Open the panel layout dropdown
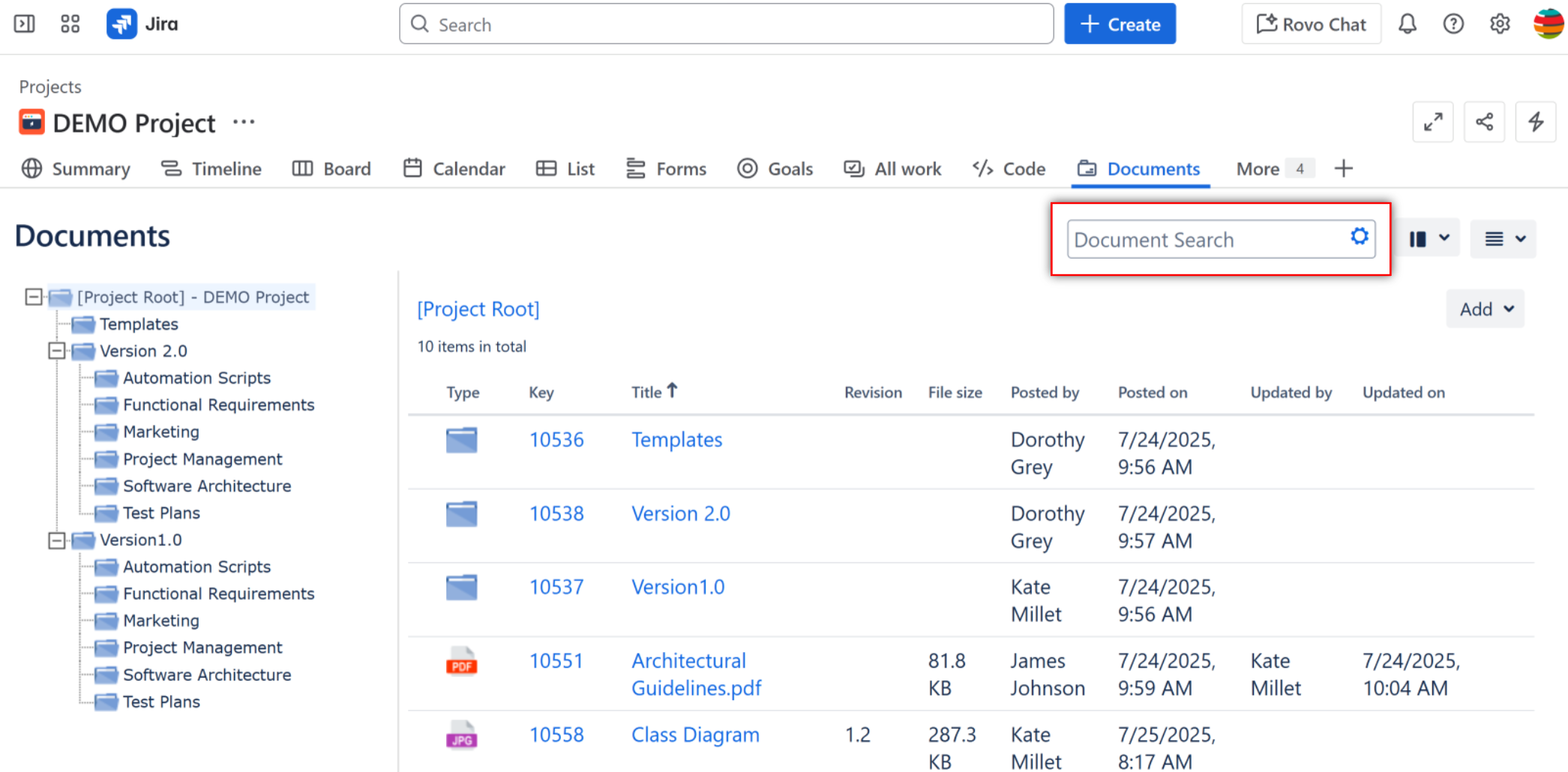Screen dimensions: 1568x772 (x=1429, y=239)
